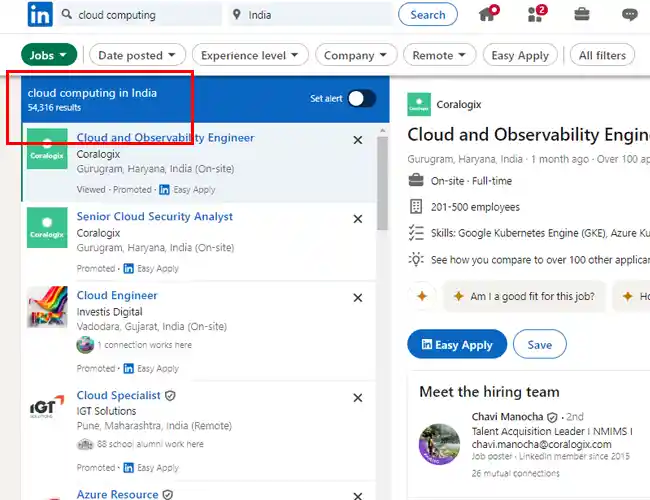
Task: Dismiss the Cloud Engineer job listing
Action: coord(358,298)
